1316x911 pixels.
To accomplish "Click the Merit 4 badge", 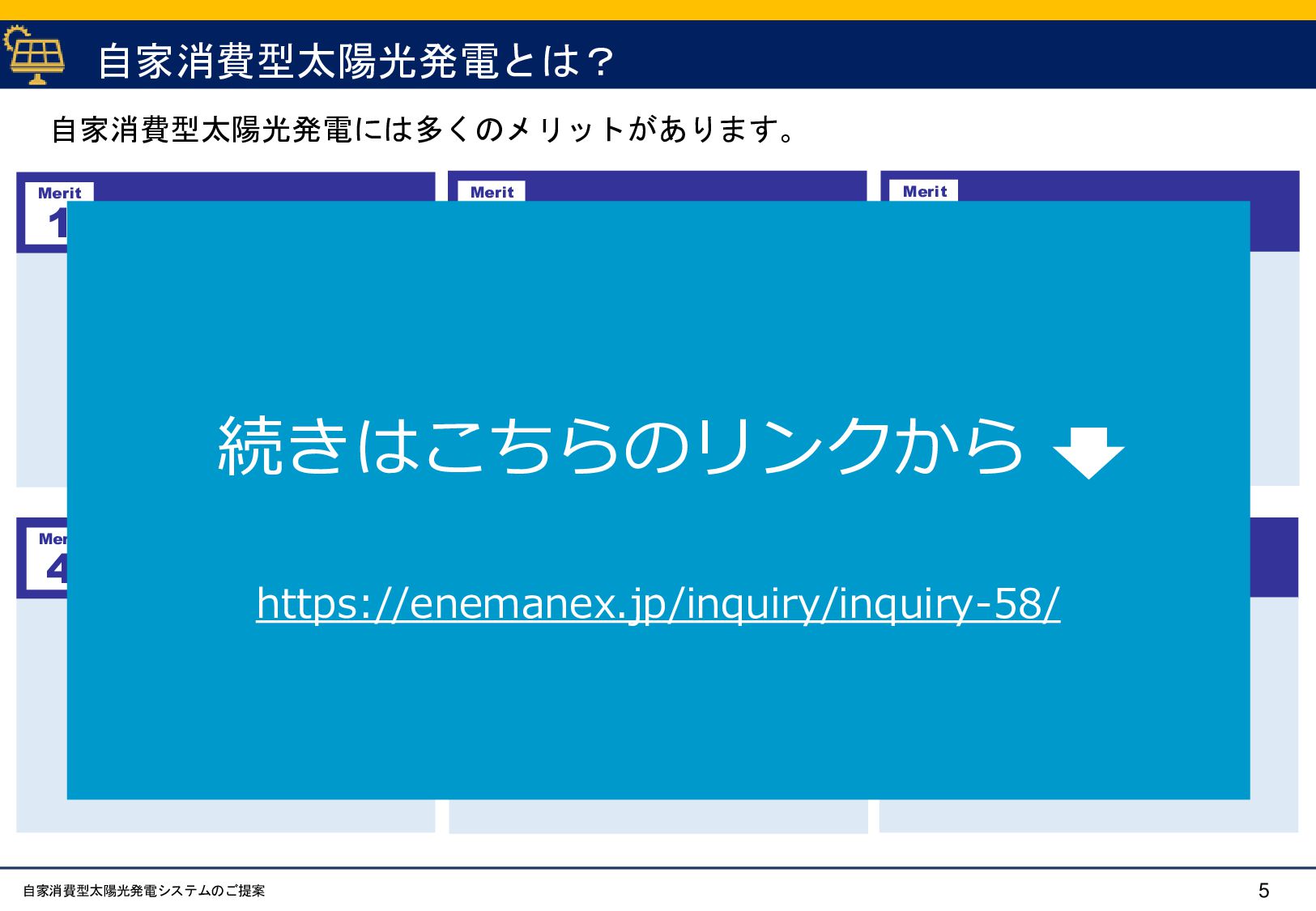I will pyautogui.click(x=47, y=559).
